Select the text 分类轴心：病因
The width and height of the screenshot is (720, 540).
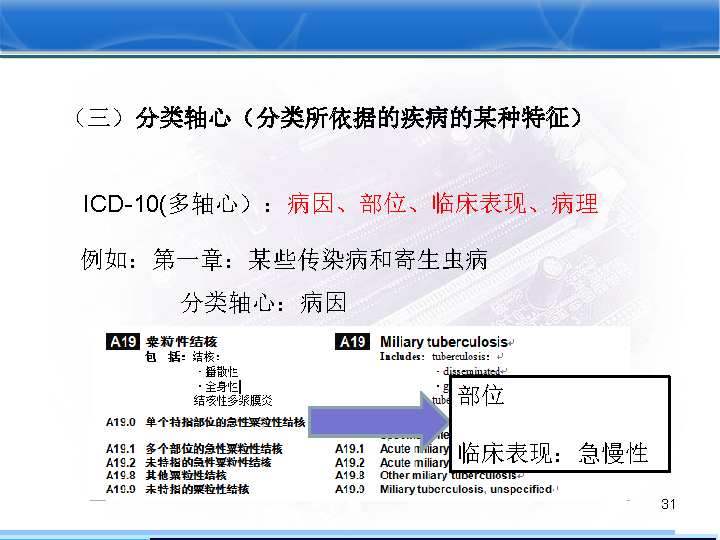click(x=263, y=302)
